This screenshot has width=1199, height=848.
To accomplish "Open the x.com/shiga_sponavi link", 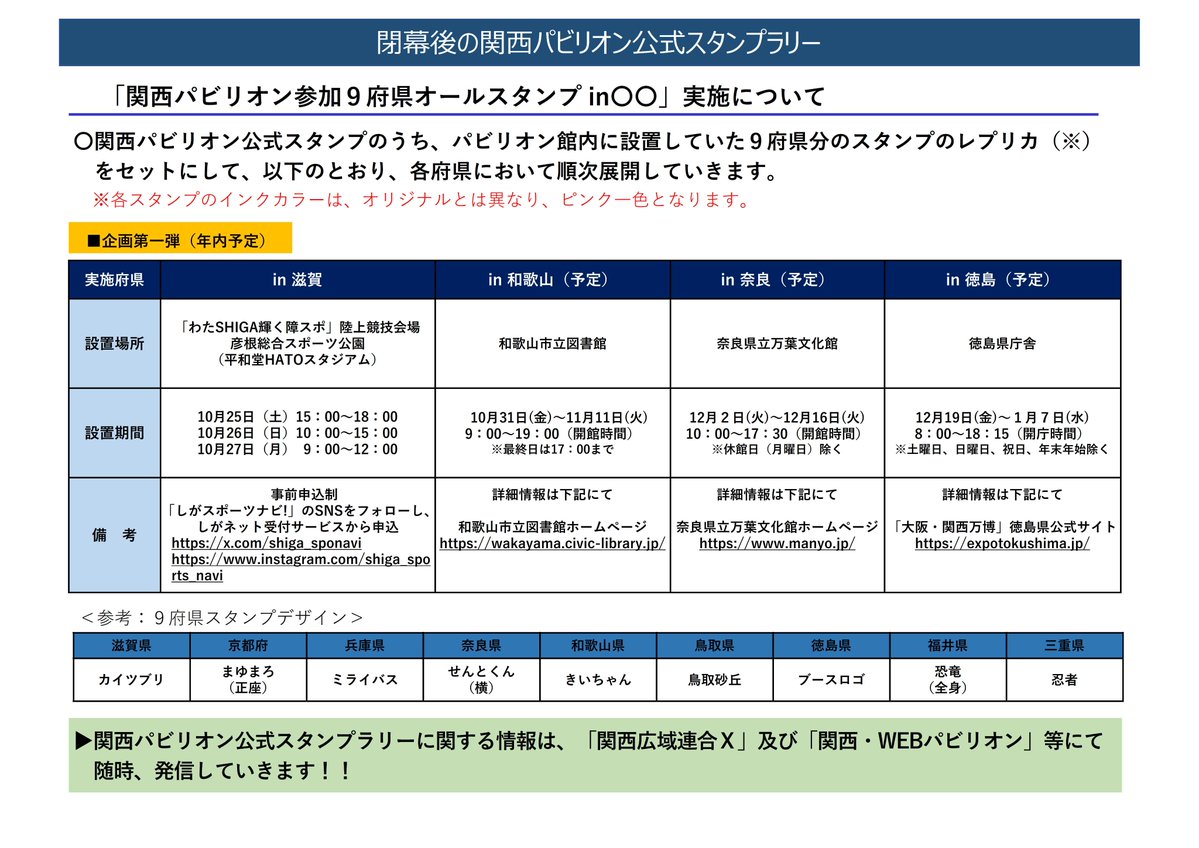I will click(266, 543).
